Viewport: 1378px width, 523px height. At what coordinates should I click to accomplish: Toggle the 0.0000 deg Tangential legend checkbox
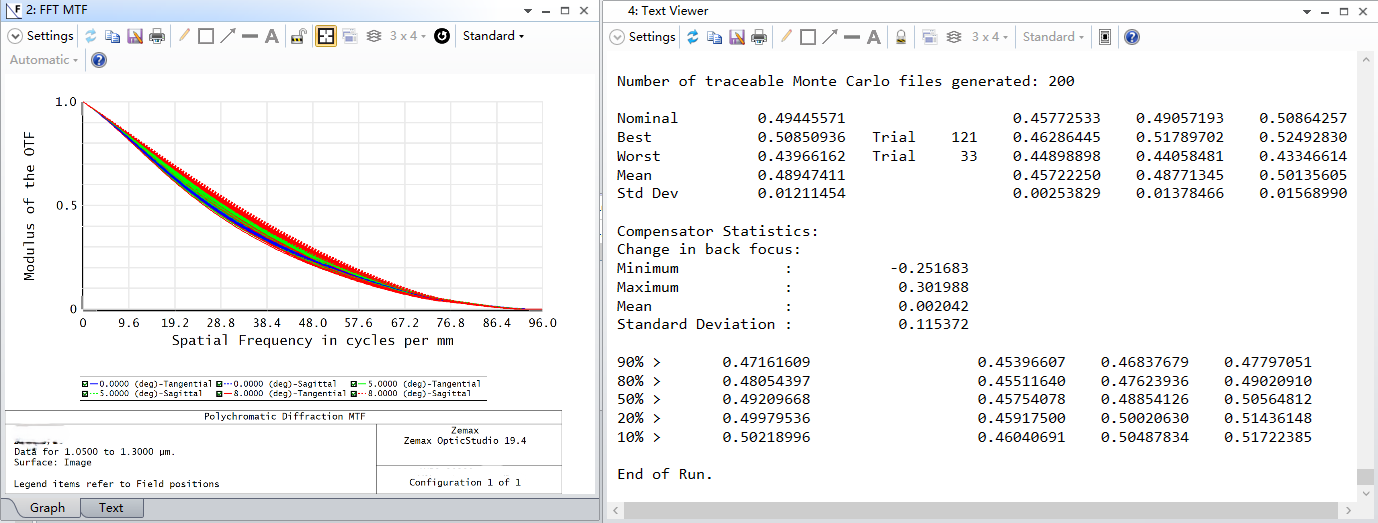pyautogui.click(x=85, y=384)
